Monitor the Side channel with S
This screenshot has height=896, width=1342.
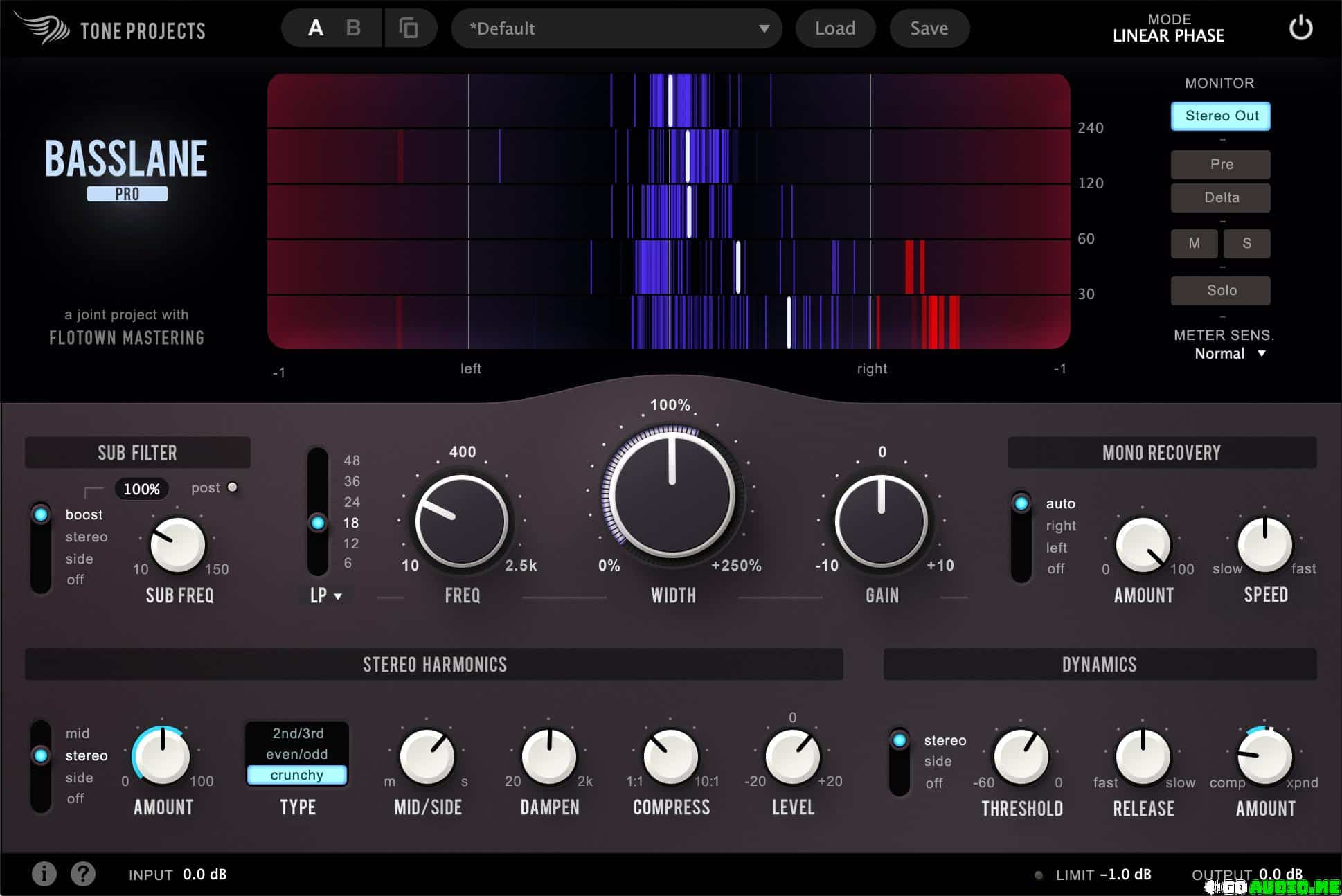pyautogui.click(x=1247, y=244)
